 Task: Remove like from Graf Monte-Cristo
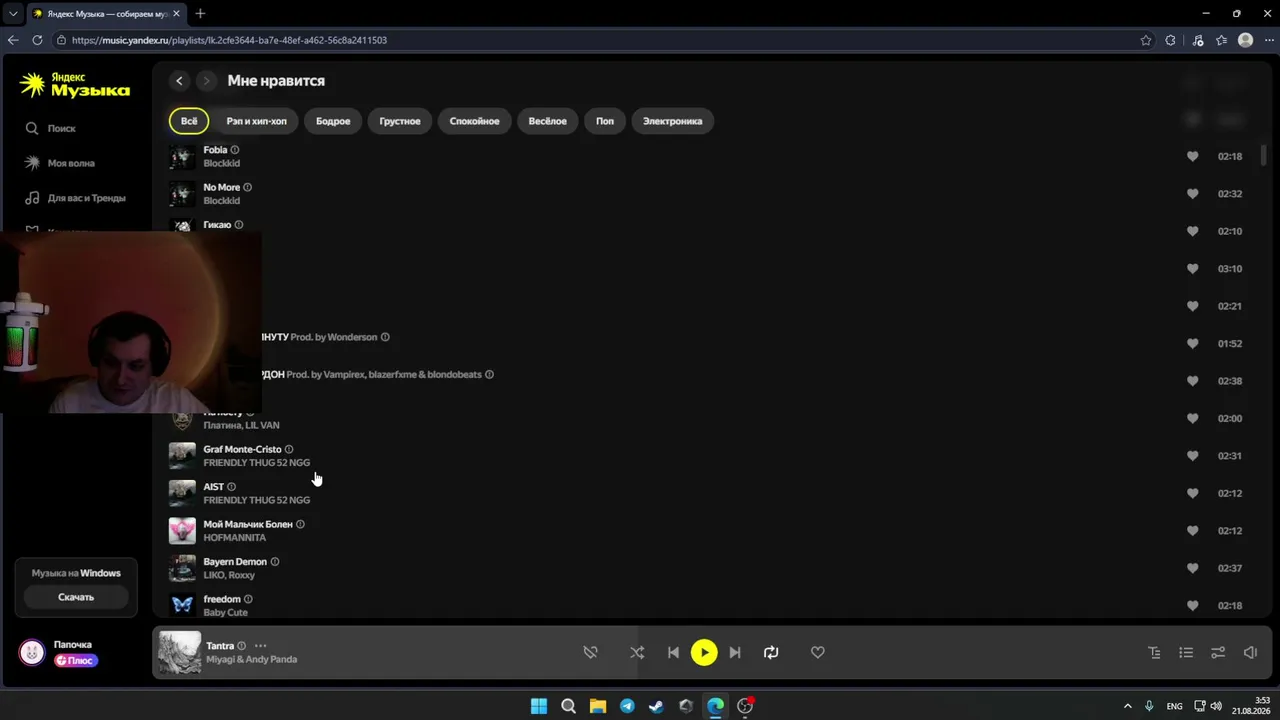click(x=1192, y=456)
